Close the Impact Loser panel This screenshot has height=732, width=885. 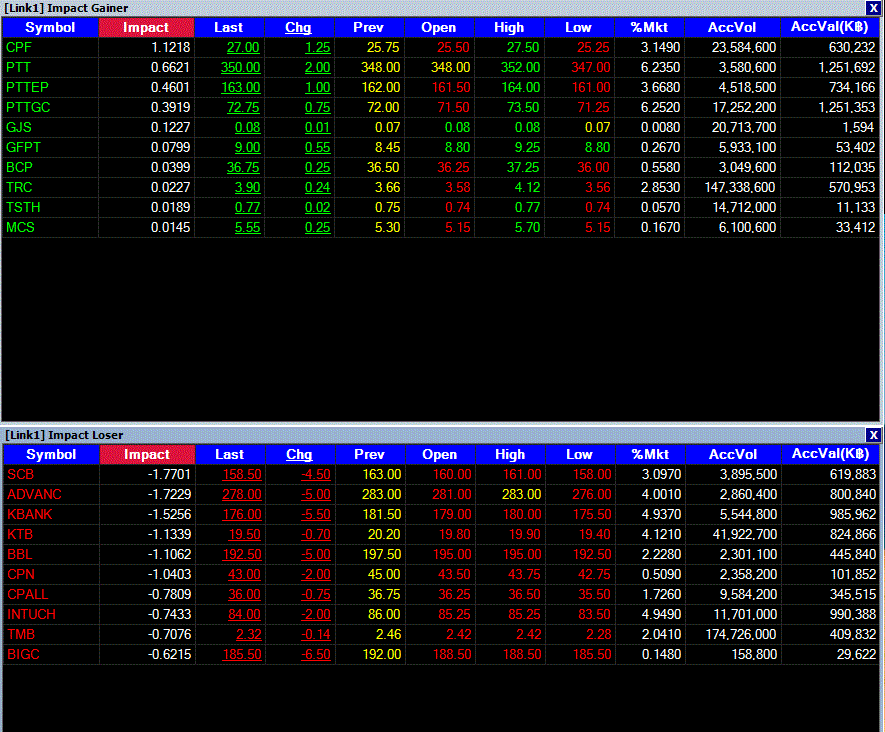[x=873, y=435]
